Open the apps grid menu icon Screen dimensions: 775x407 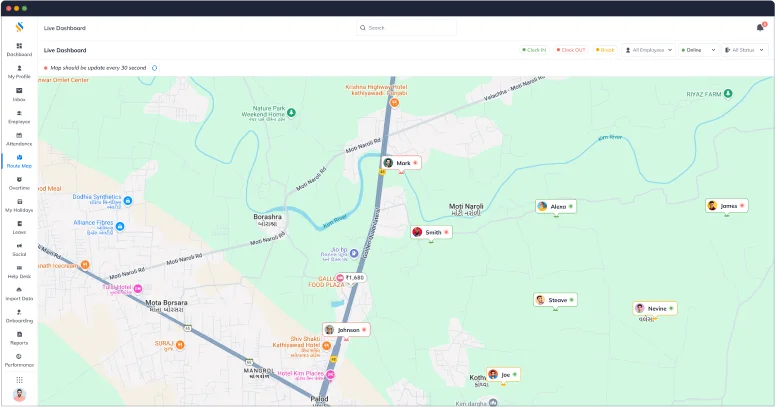click(x=19, y=380)
